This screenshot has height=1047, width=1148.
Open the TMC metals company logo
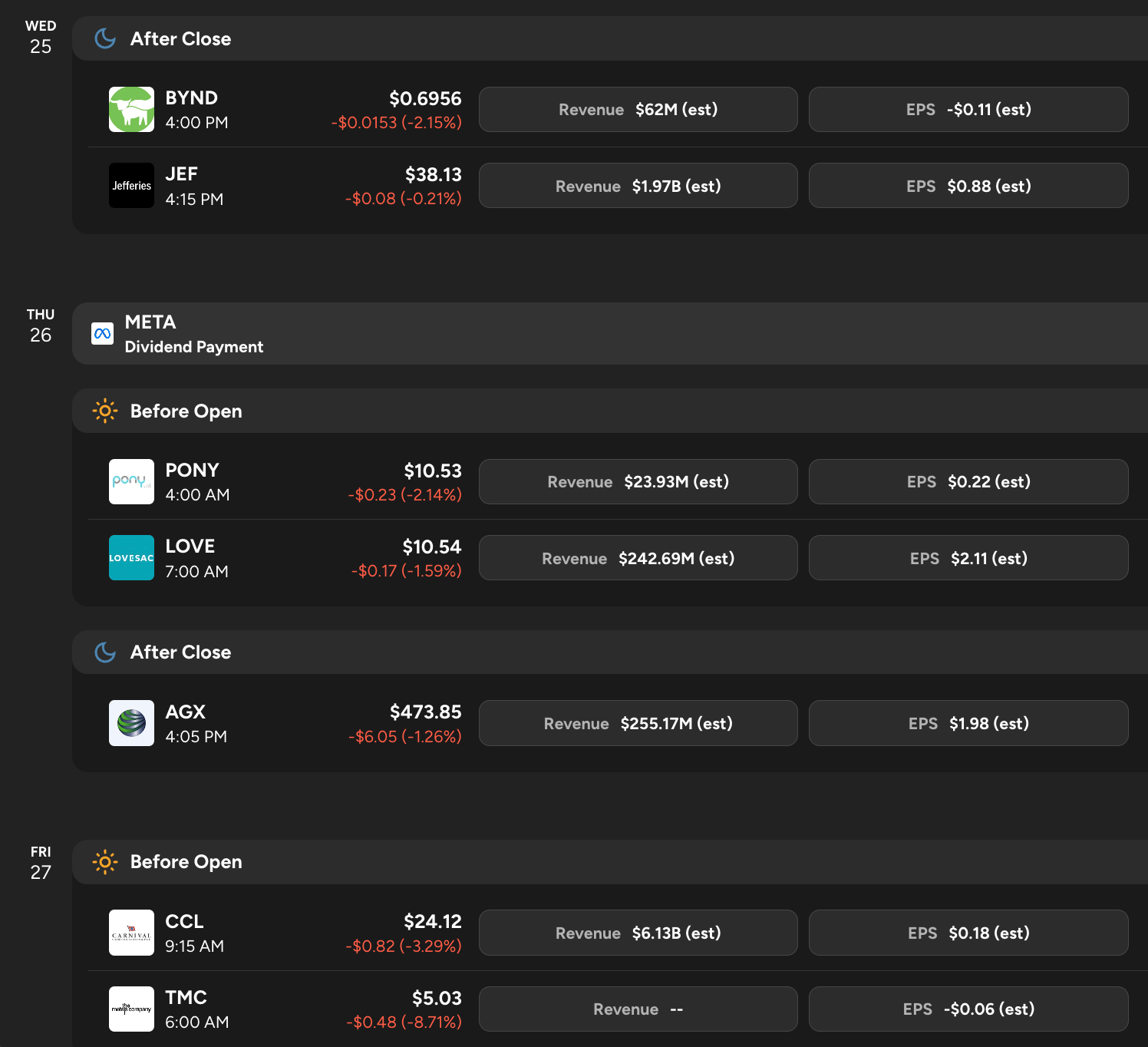coord(131,1009)
